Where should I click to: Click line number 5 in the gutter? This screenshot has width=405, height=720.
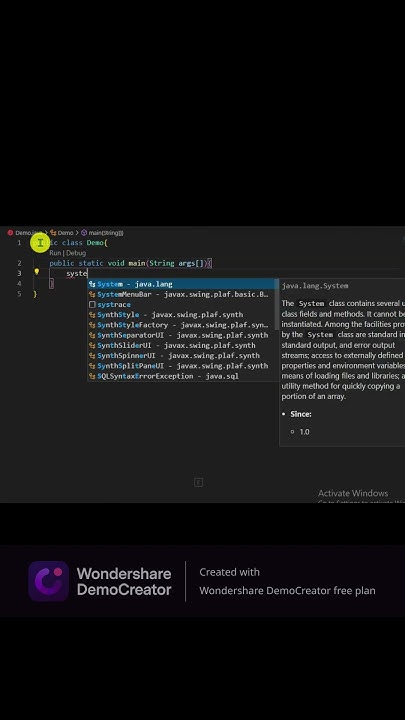point(19,293)
